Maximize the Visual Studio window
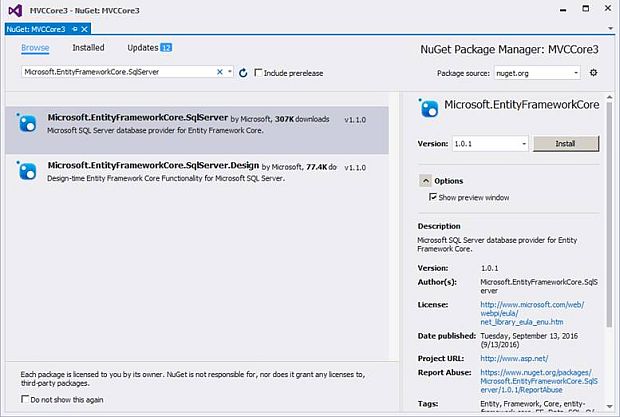This screenshot has height=417, width=620. pos(586,9)
